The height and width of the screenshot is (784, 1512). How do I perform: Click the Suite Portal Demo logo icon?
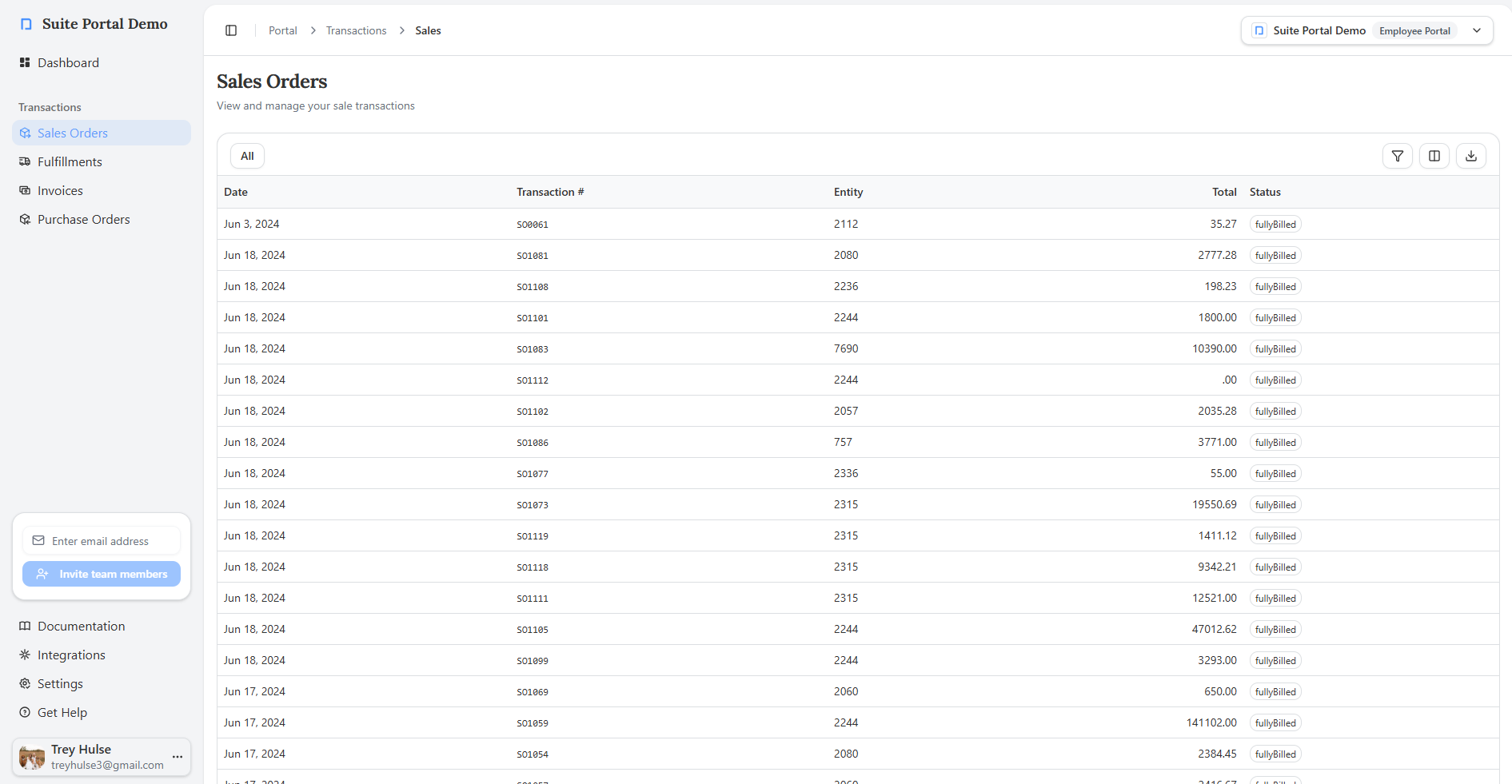click(x=26, y=24)
